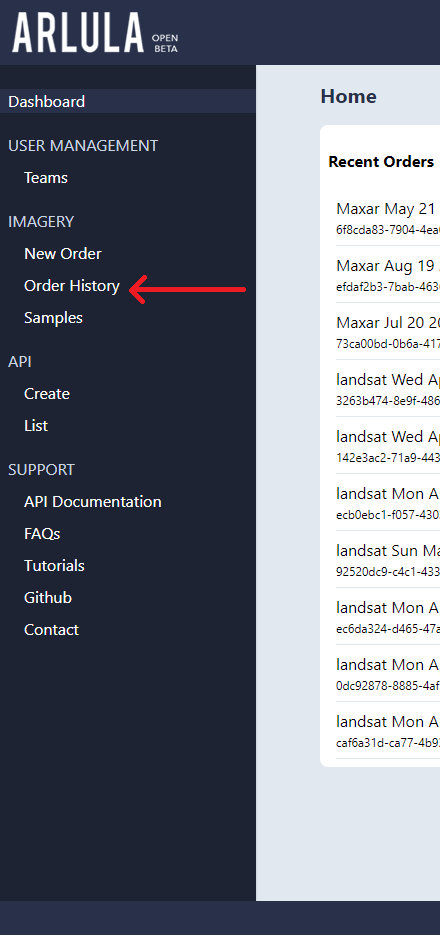Select Create under API
This screenshot has width=440, height=935.
tap(47, 394)
